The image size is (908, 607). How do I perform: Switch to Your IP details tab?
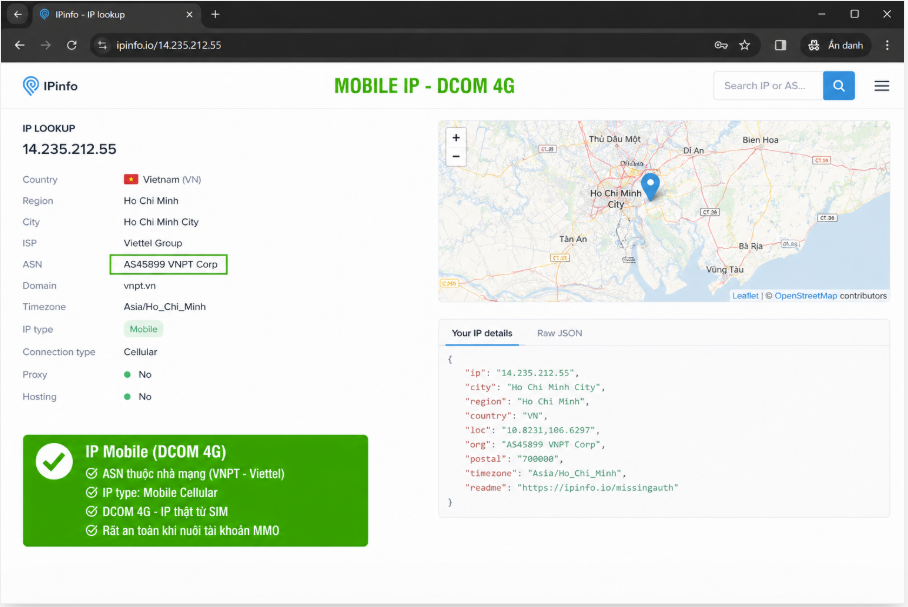[482, 333]
